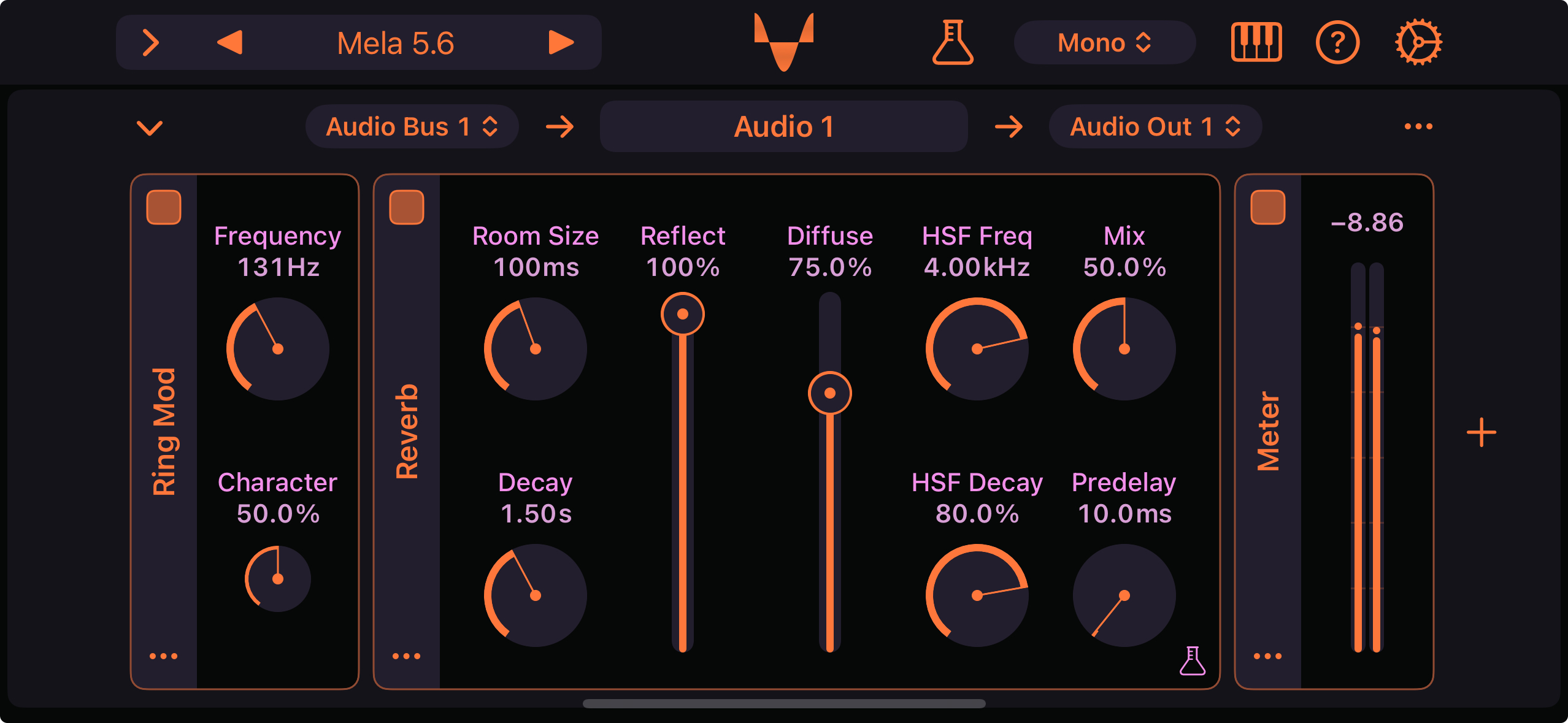Collapse the channel strip with the chevron

point(149,126)
